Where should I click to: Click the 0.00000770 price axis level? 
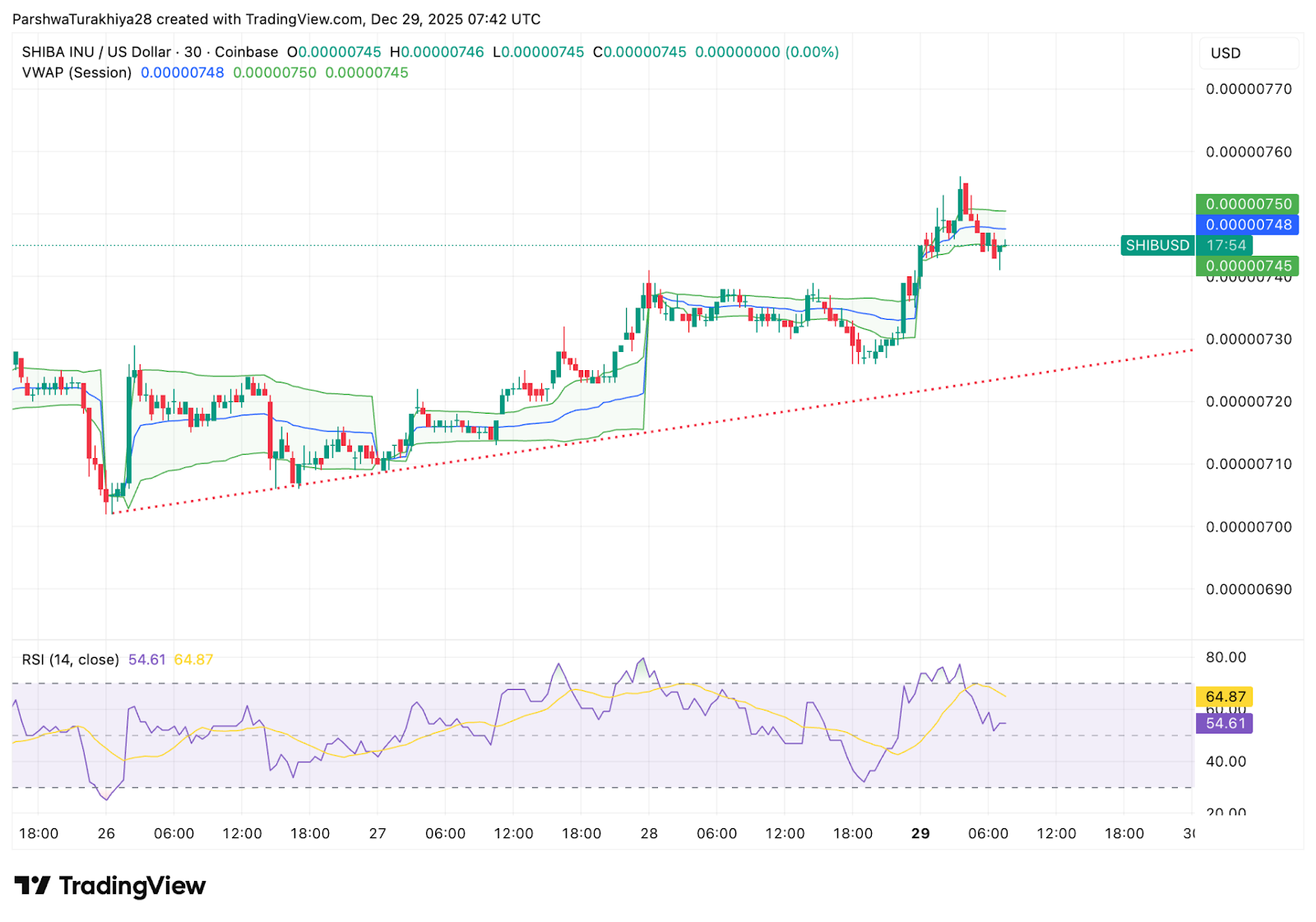1248,89
